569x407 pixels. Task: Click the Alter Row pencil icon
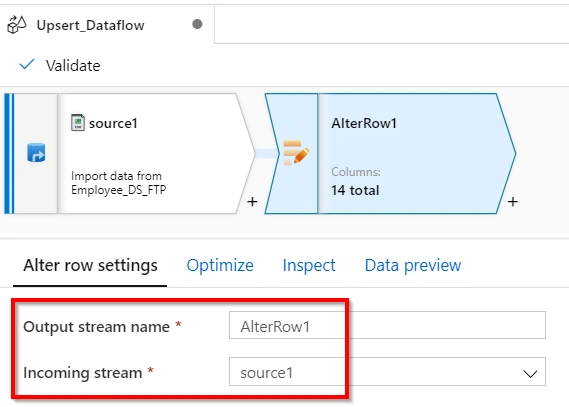click(x=296, y=153)
